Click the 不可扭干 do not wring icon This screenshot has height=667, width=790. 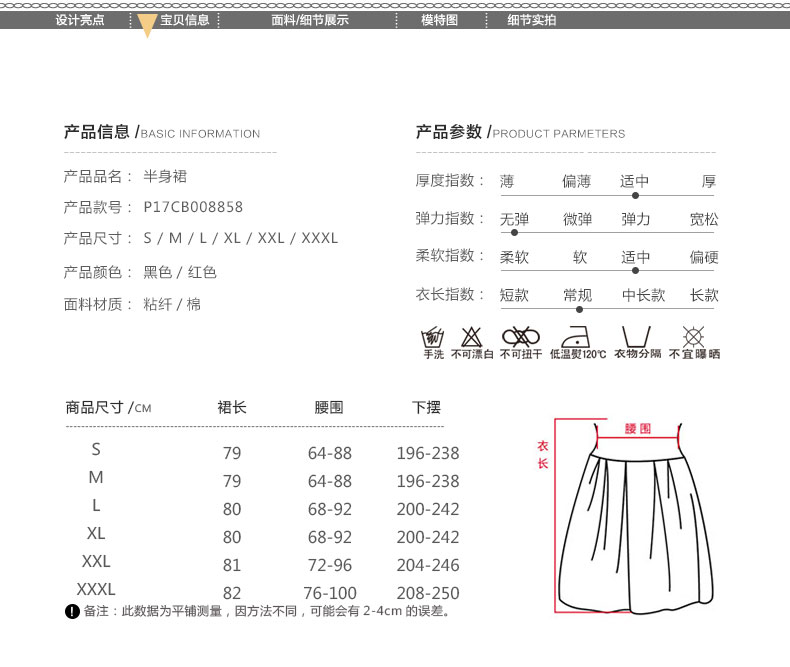pos(520,337)
